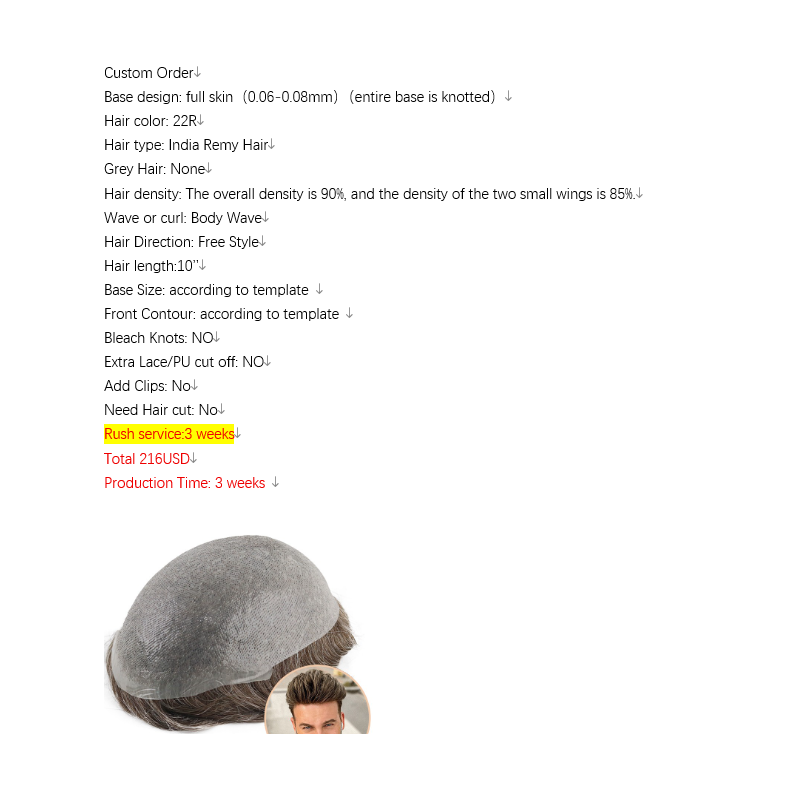Click 'Wave or curl: Body Wave' text
This screenshot has width=800, height=800.
pos(183,218)
